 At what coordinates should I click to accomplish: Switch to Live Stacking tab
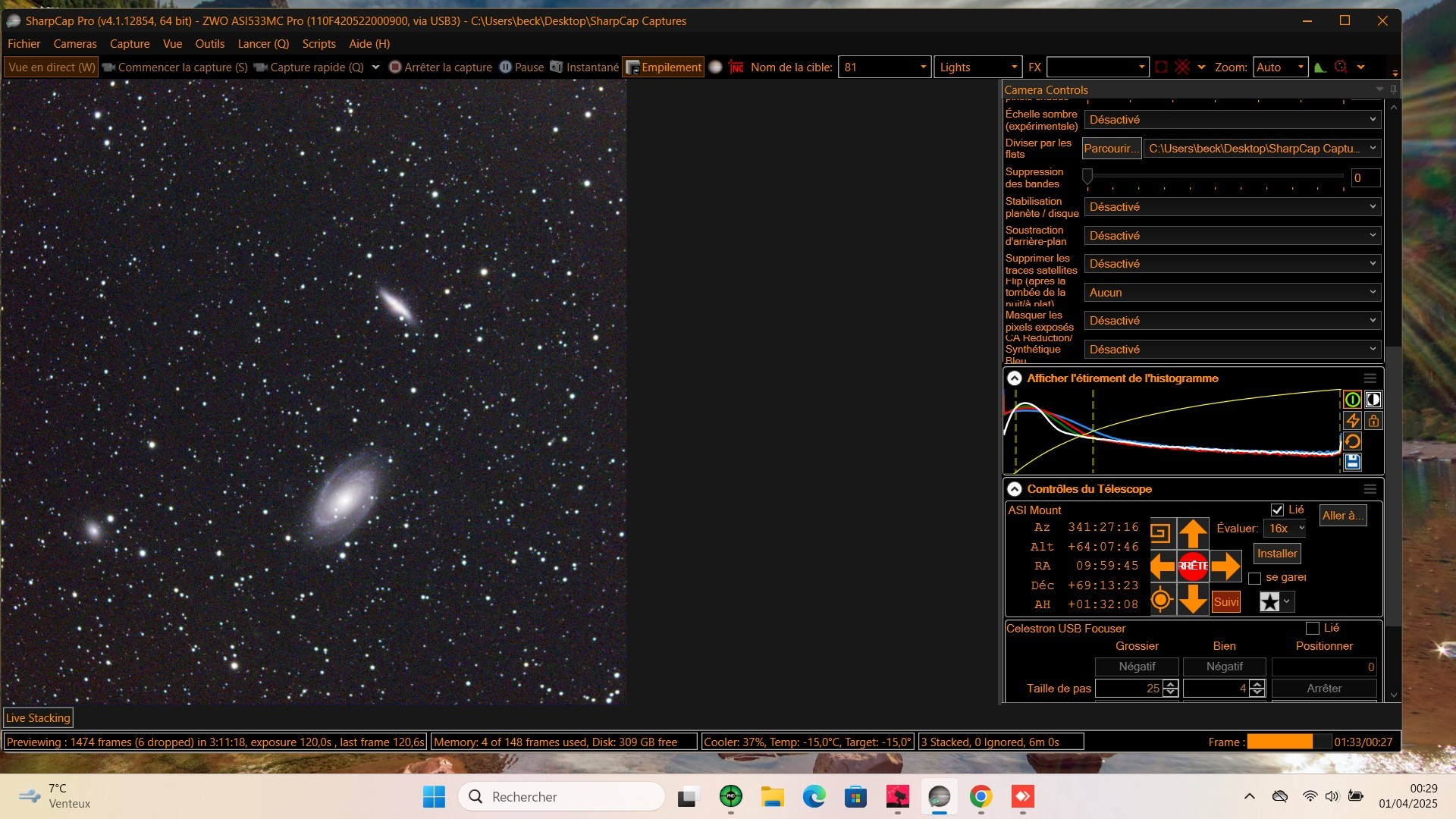coord(38,718)
